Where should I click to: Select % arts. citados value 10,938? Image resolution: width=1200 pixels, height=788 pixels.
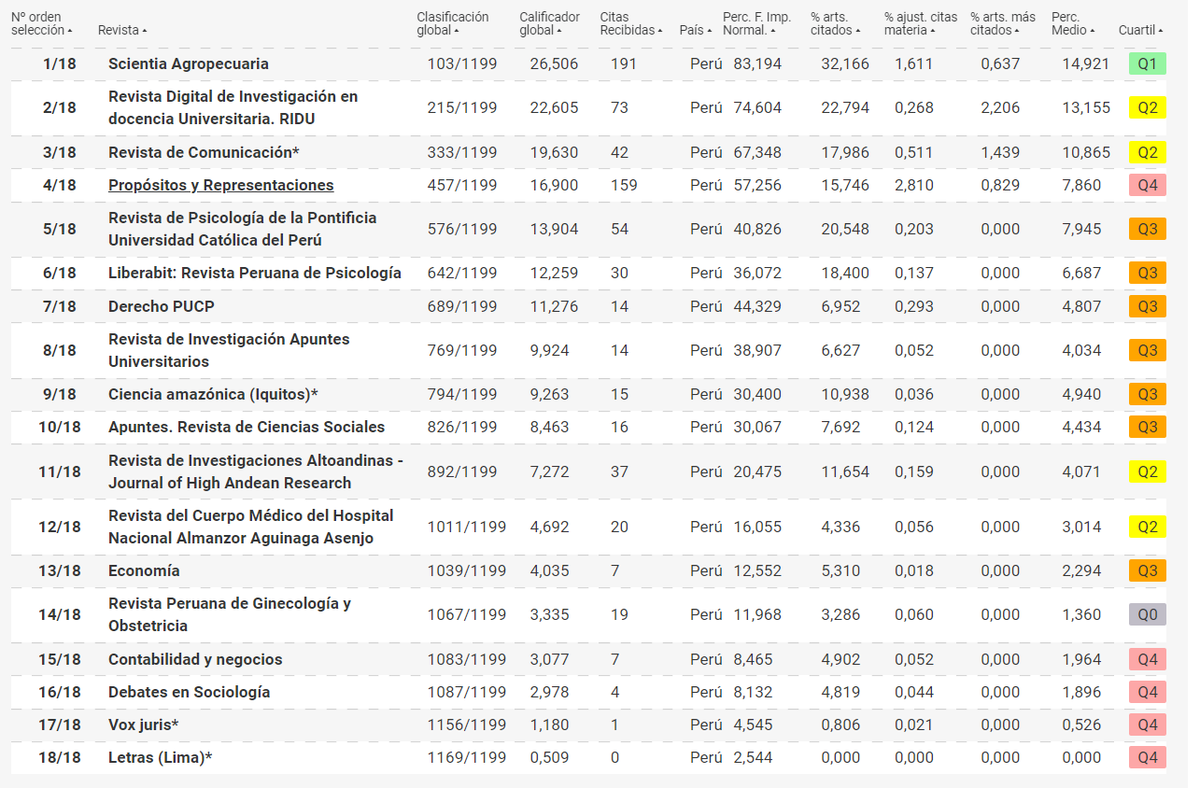point(845,394)
